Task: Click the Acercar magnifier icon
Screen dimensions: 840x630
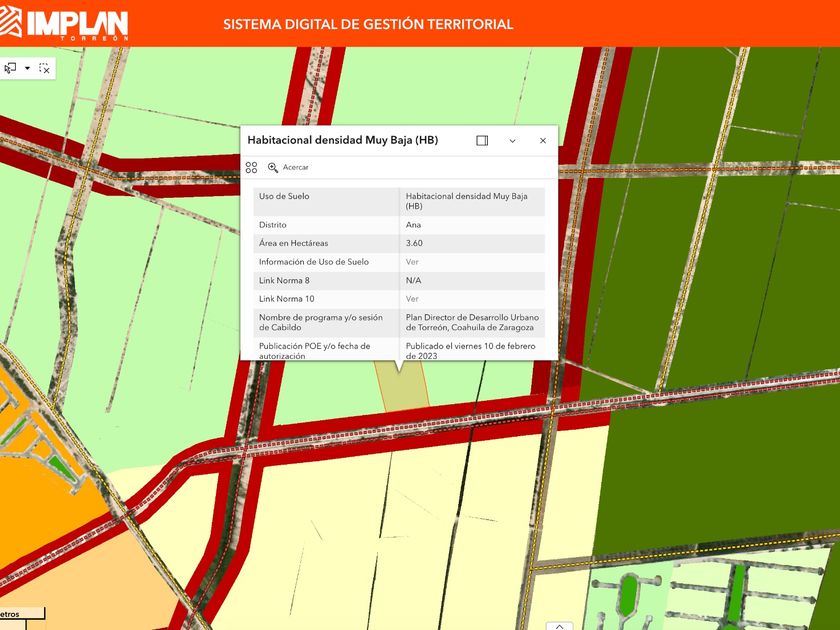Action: pyautogui.click(x=273, y=168)
